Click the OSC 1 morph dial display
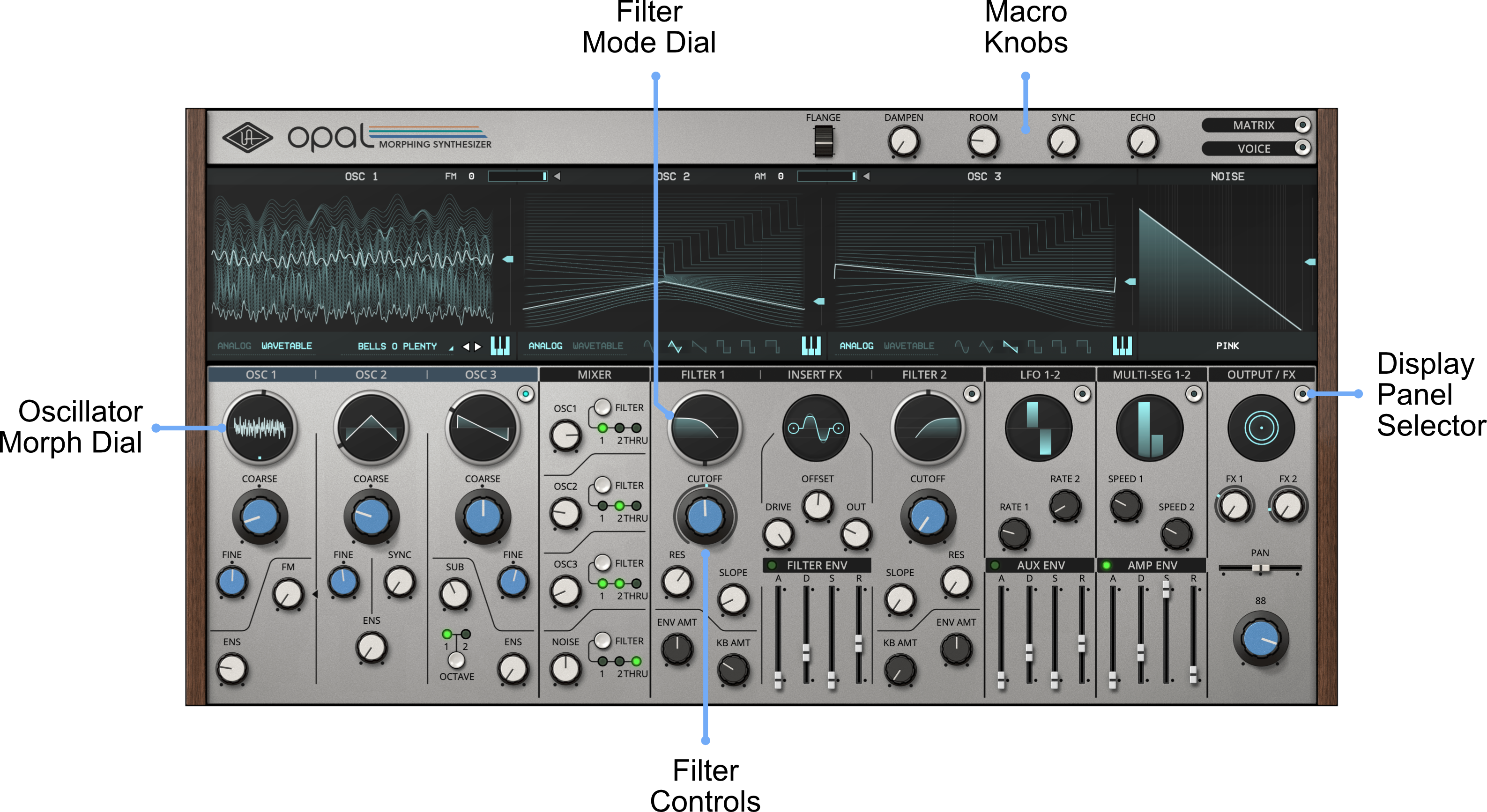Image resolution: width=1487 pixels, height=812 pixels. pyautogui.click(x=260, y=428)
